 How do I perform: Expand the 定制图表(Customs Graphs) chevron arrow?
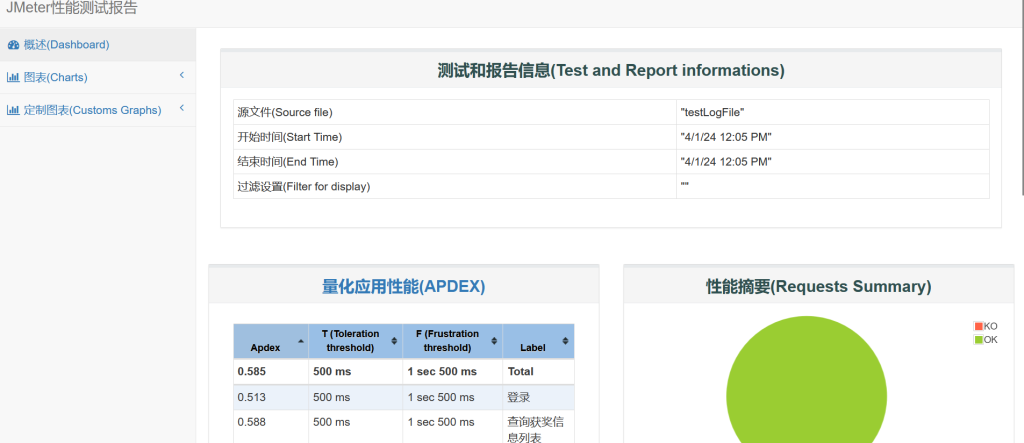tap(182, 109)
